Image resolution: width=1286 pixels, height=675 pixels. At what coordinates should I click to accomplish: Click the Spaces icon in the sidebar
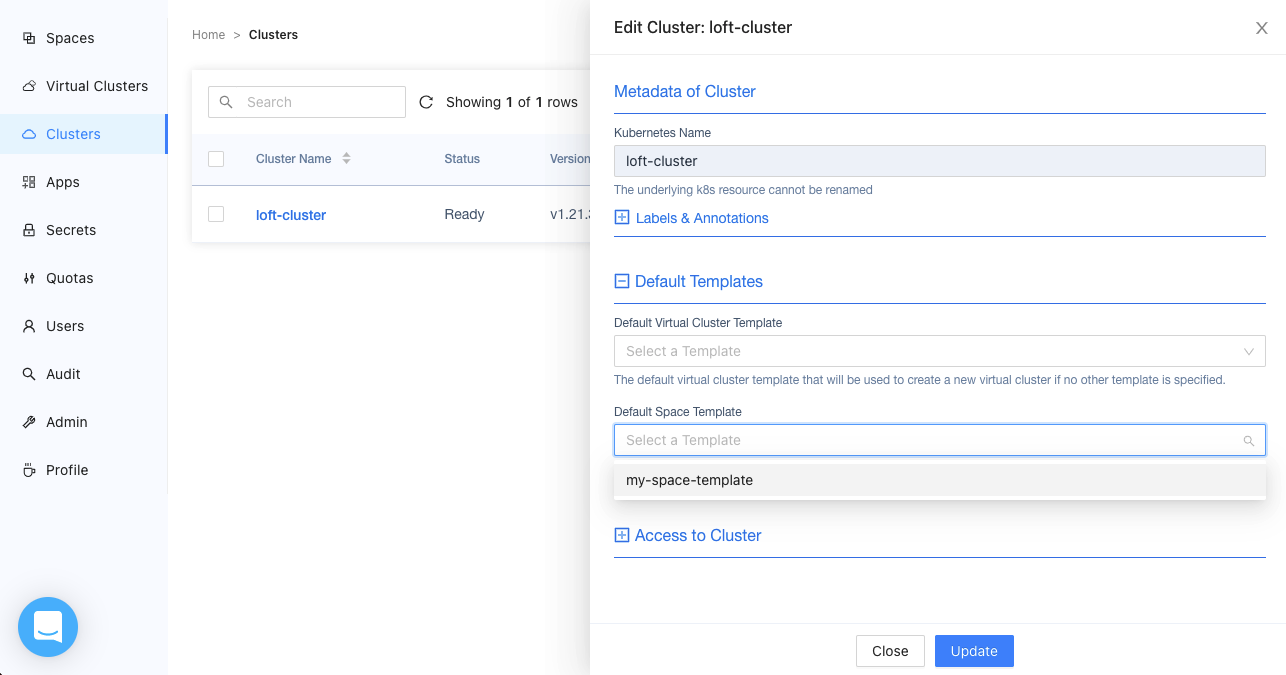[x=29, y=38]
